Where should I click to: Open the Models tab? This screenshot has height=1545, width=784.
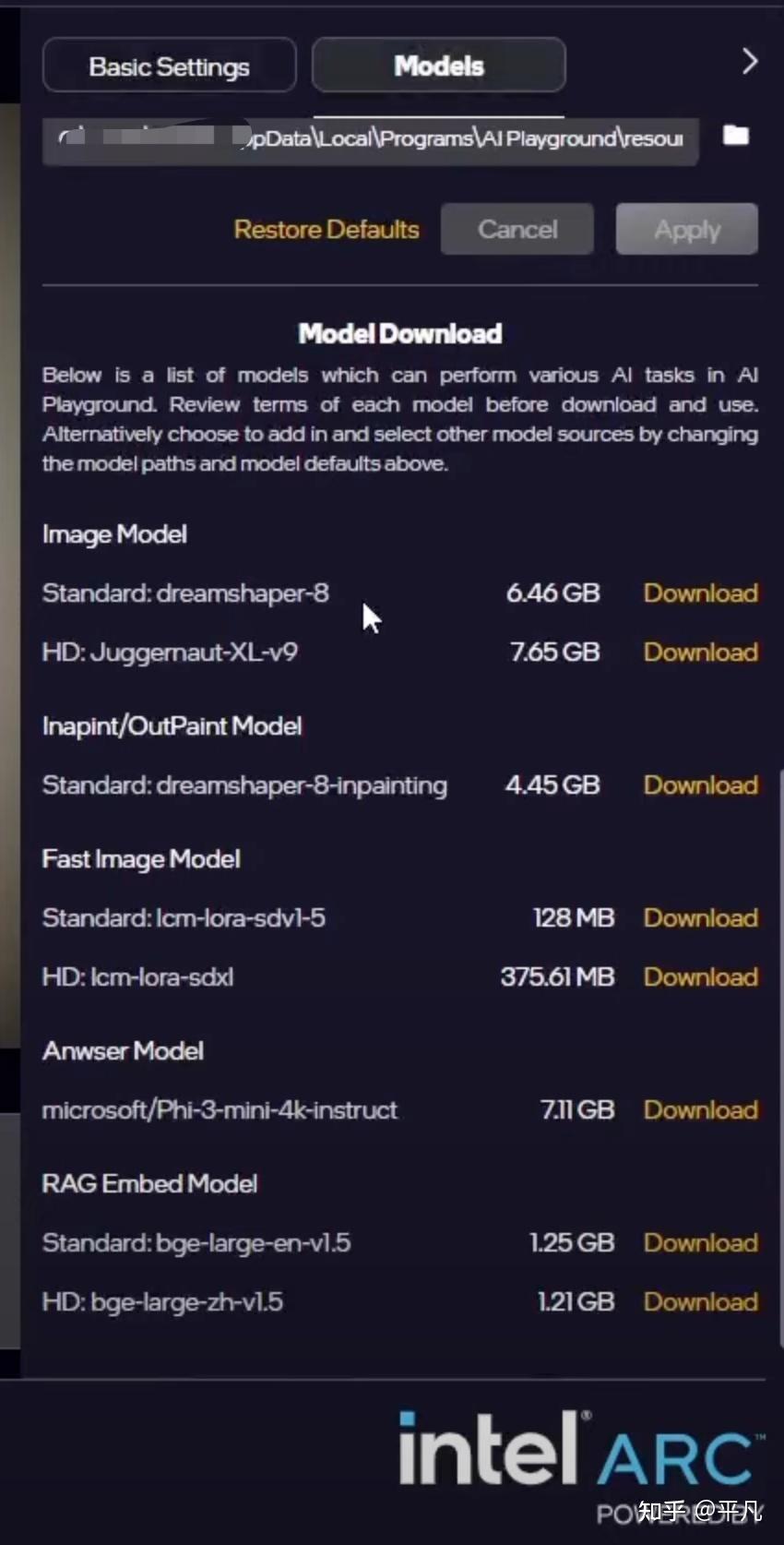tap(439, 66)
